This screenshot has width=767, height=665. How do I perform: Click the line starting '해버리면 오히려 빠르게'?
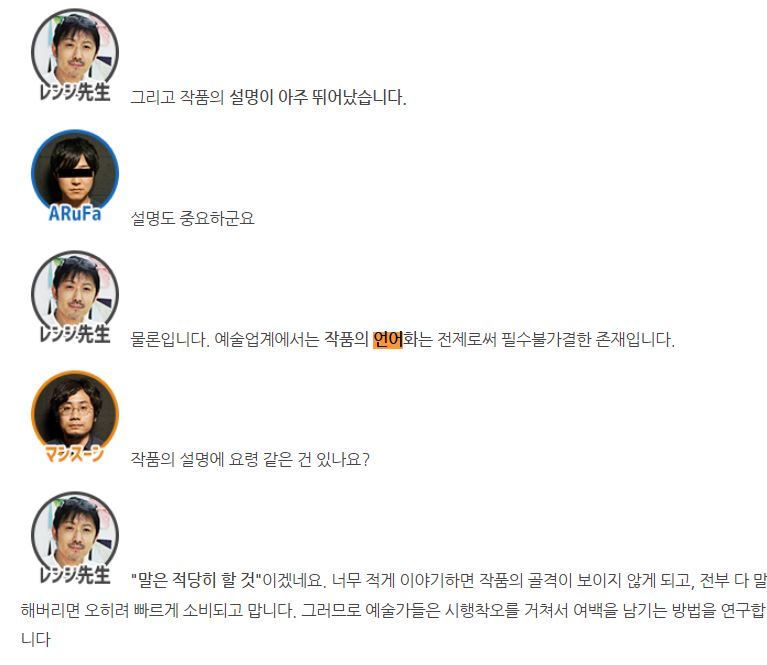click(393, 610)
